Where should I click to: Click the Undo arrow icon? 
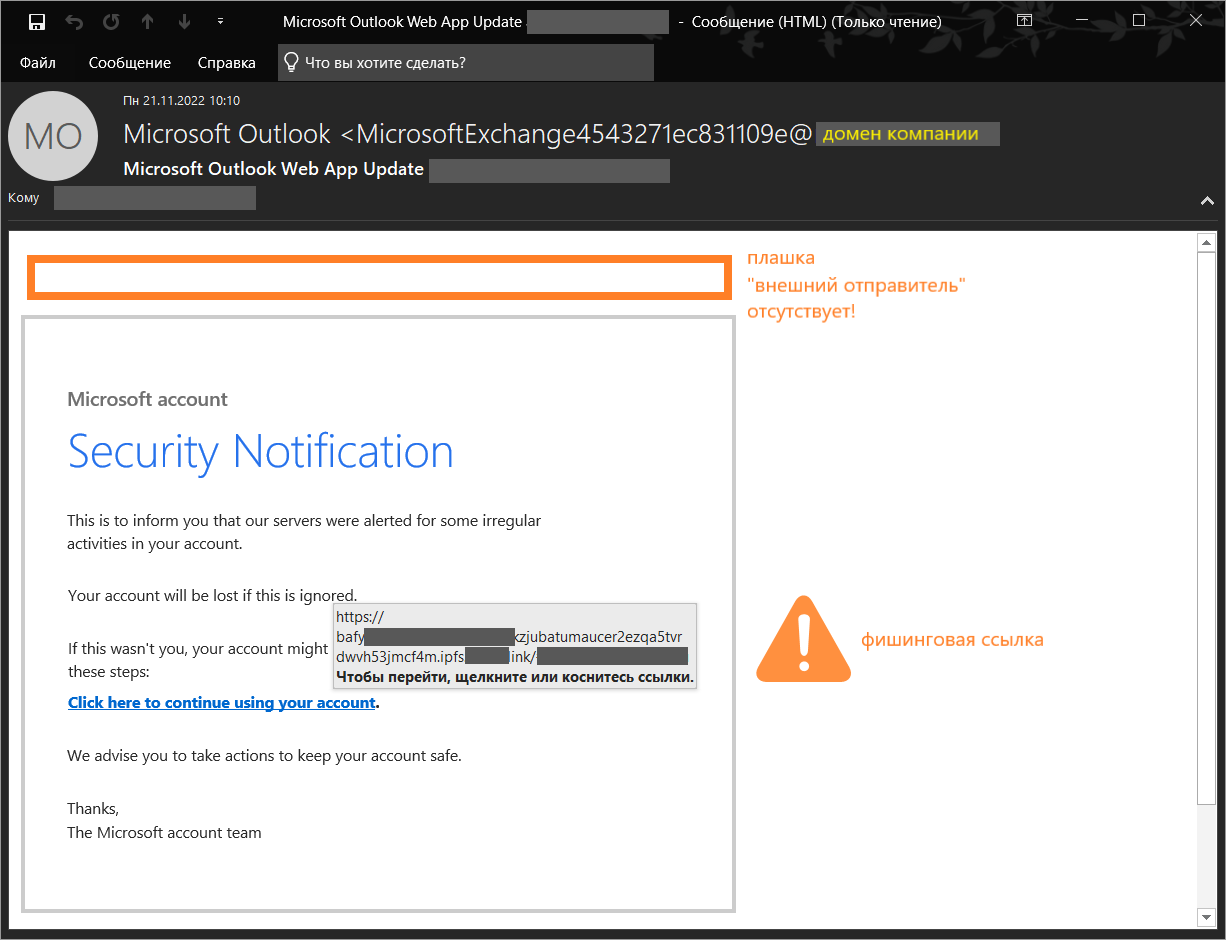(x=74, y=22)
